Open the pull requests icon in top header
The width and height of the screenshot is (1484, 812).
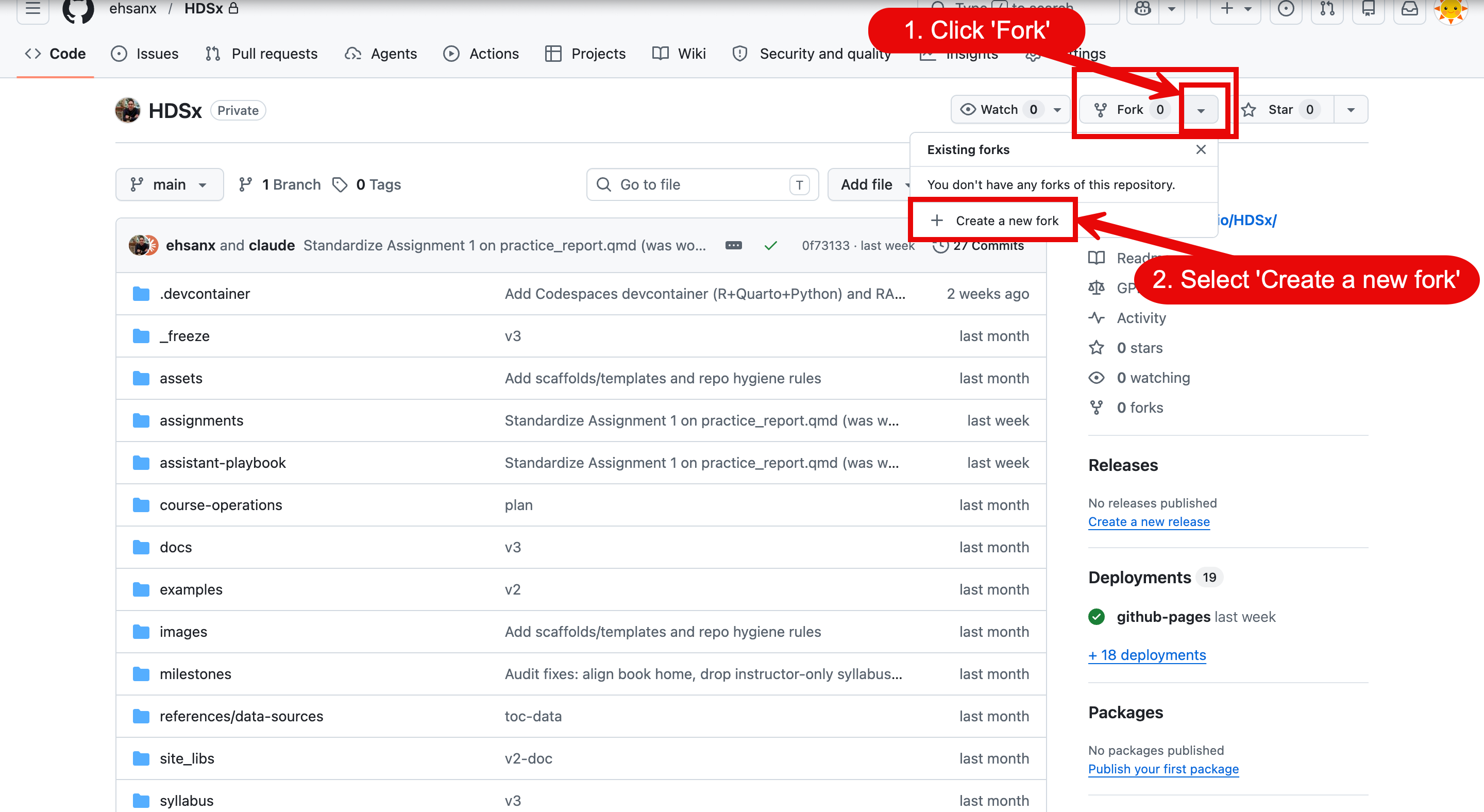(x=1327, y=9)
